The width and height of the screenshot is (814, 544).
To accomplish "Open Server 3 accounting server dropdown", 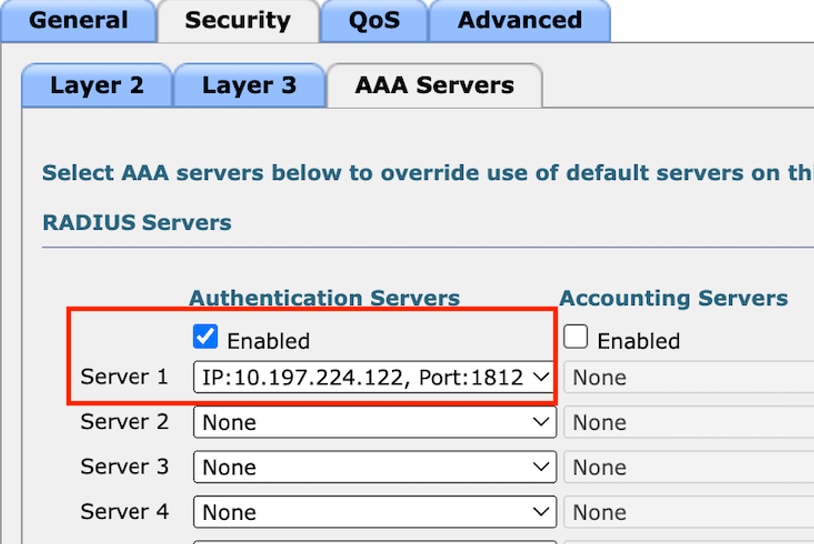I will pyautogui.click(x=689, y=467).
